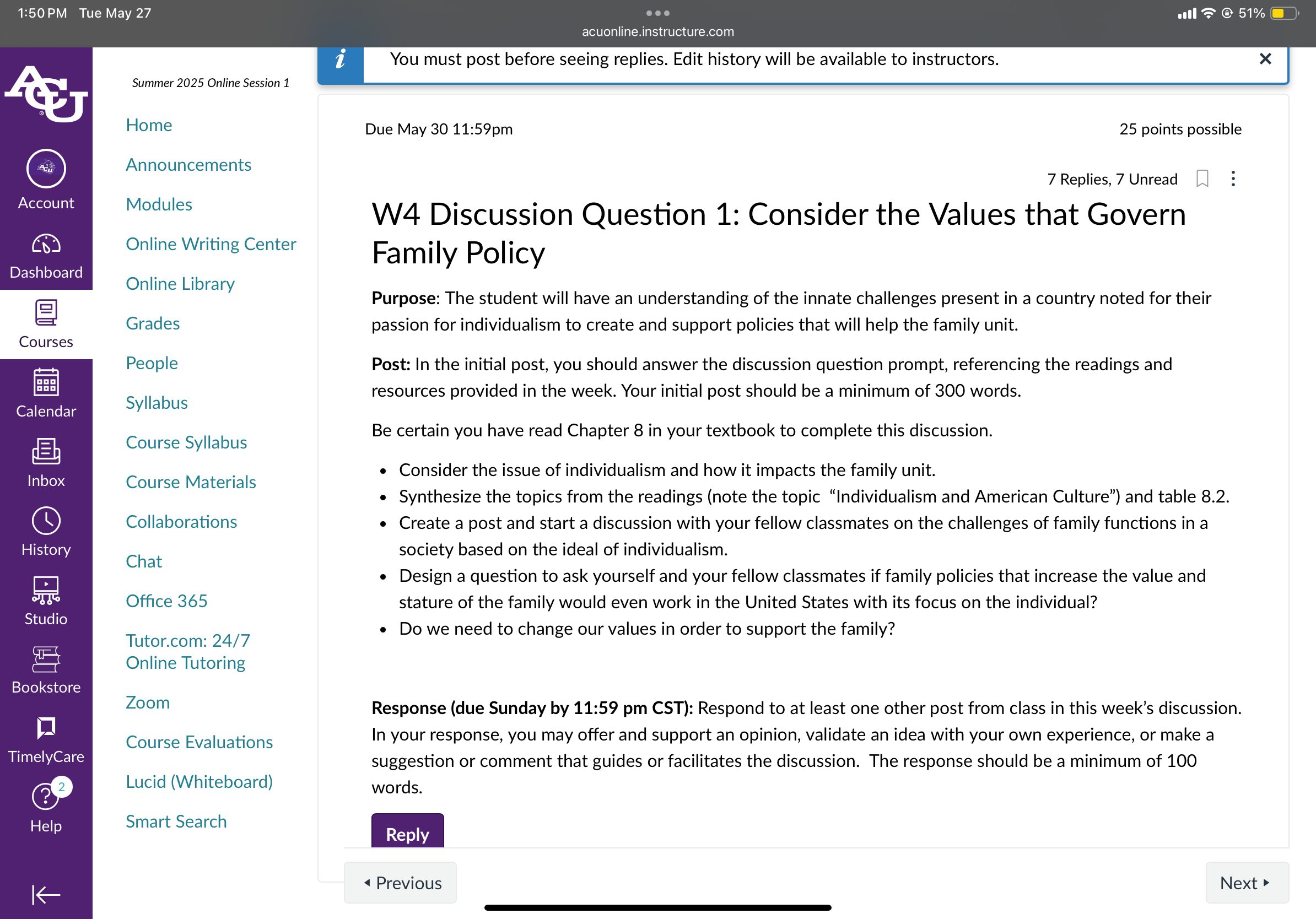The height and width of the screenshot is (919, 1316).
Task: Open the Bookstore icon
Action: click(x=46, y=659)
